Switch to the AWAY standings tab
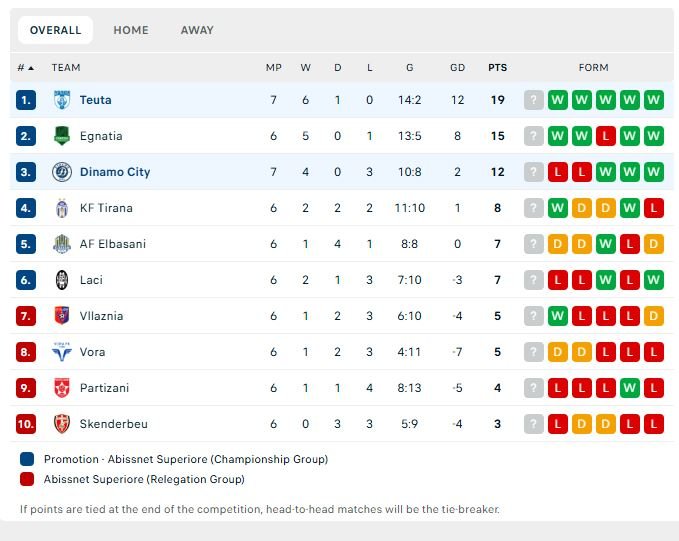This screenshot has width=679, height=541. pyautogui.click(x=197, y=30)
